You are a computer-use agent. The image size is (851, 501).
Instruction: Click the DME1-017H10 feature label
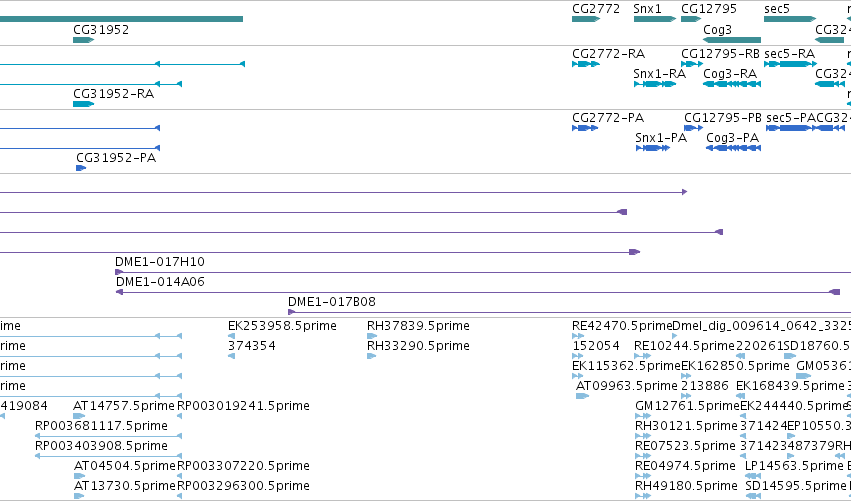[160, 262]
